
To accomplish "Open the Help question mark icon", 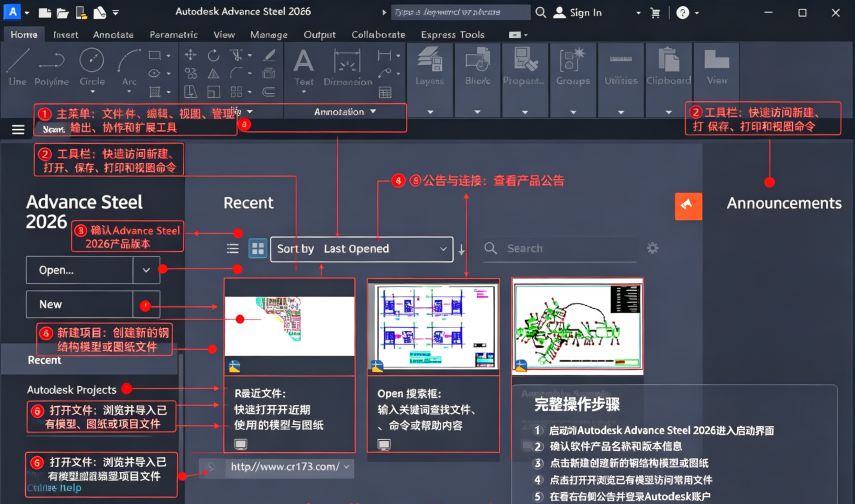I will click(682, 13).
